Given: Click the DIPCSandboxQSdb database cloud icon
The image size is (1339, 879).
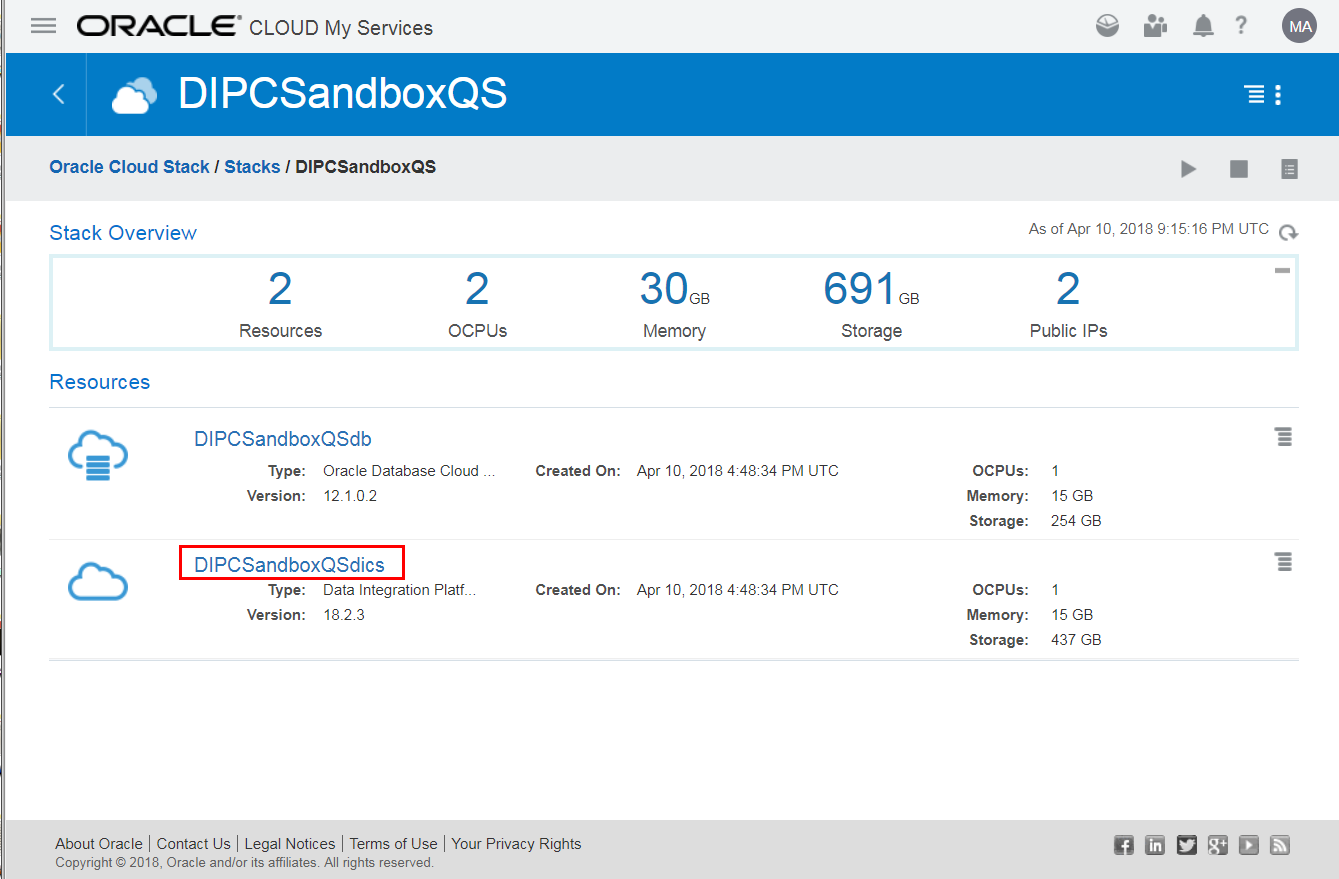Looking at the screenshot, I should coord(98,455).
